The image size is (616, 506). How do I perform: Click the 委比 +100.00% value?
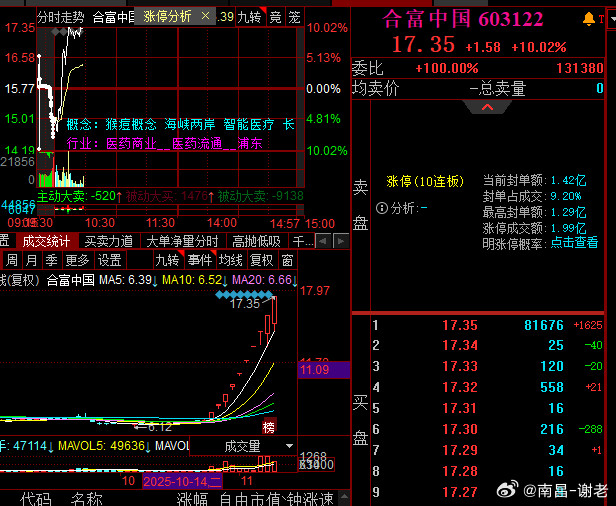tap(447, 68)
